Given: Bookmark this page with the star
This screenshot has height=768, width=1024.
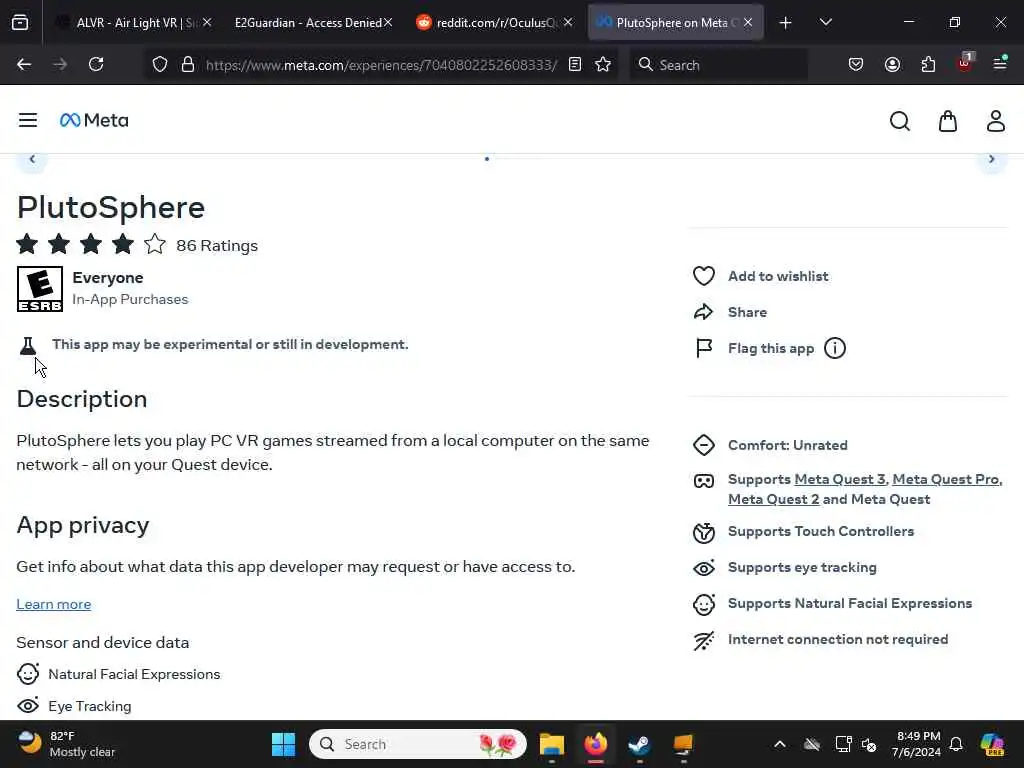Looking at the screenshot, I should click(x=603, y=64).
